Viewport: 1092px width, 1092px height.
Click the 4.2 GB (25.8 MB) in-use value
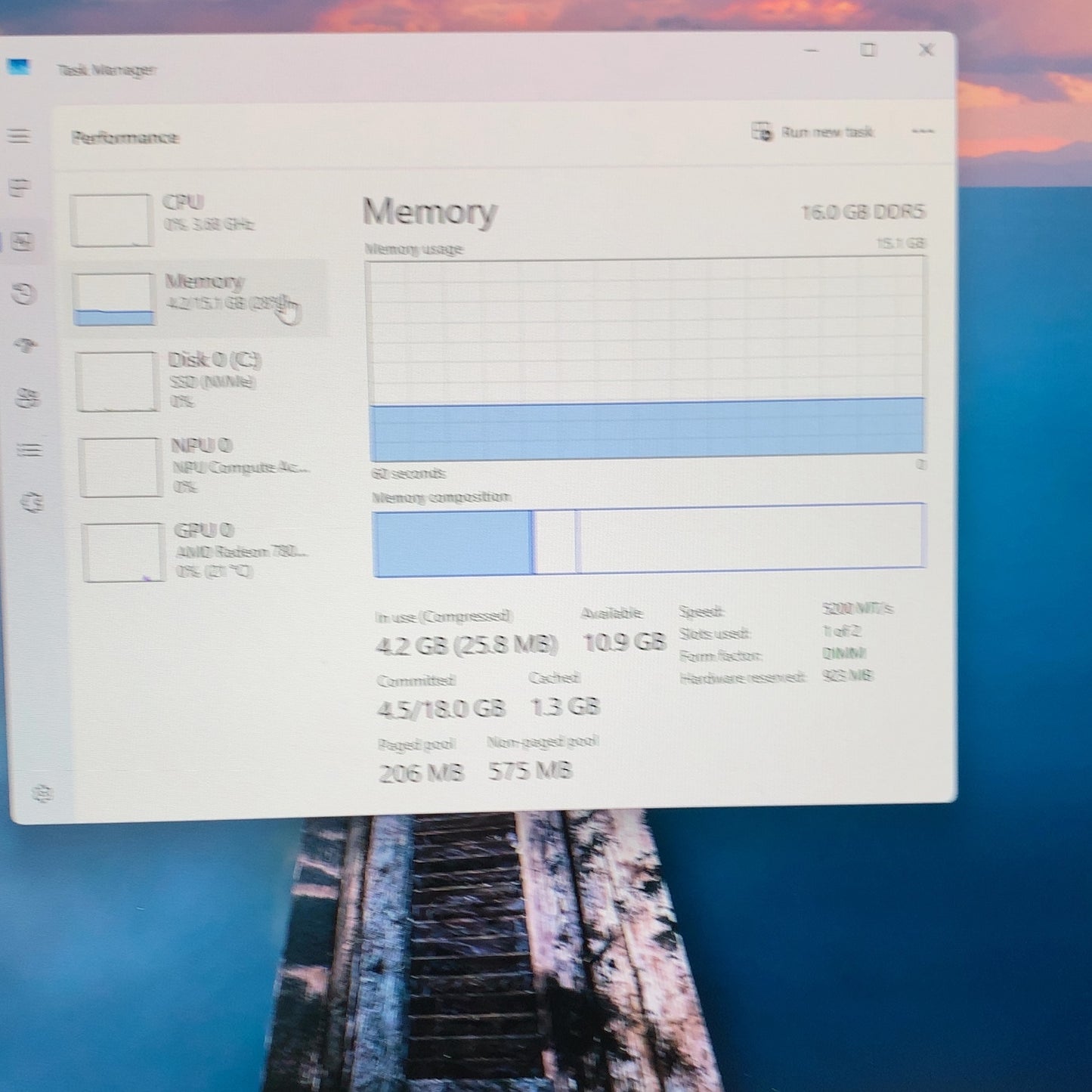(x=466, y=645)
